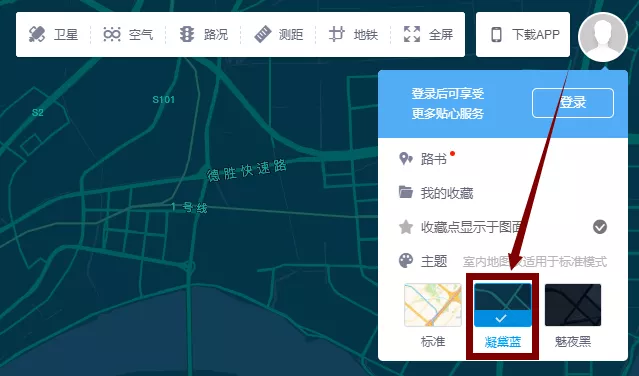Open the 下载APP download button
The image size is (639, 376).
(523, 35)
